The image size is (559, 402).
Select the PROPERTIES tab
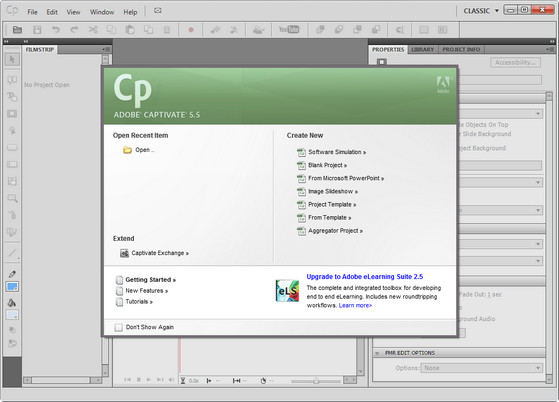tap(388, 50)
